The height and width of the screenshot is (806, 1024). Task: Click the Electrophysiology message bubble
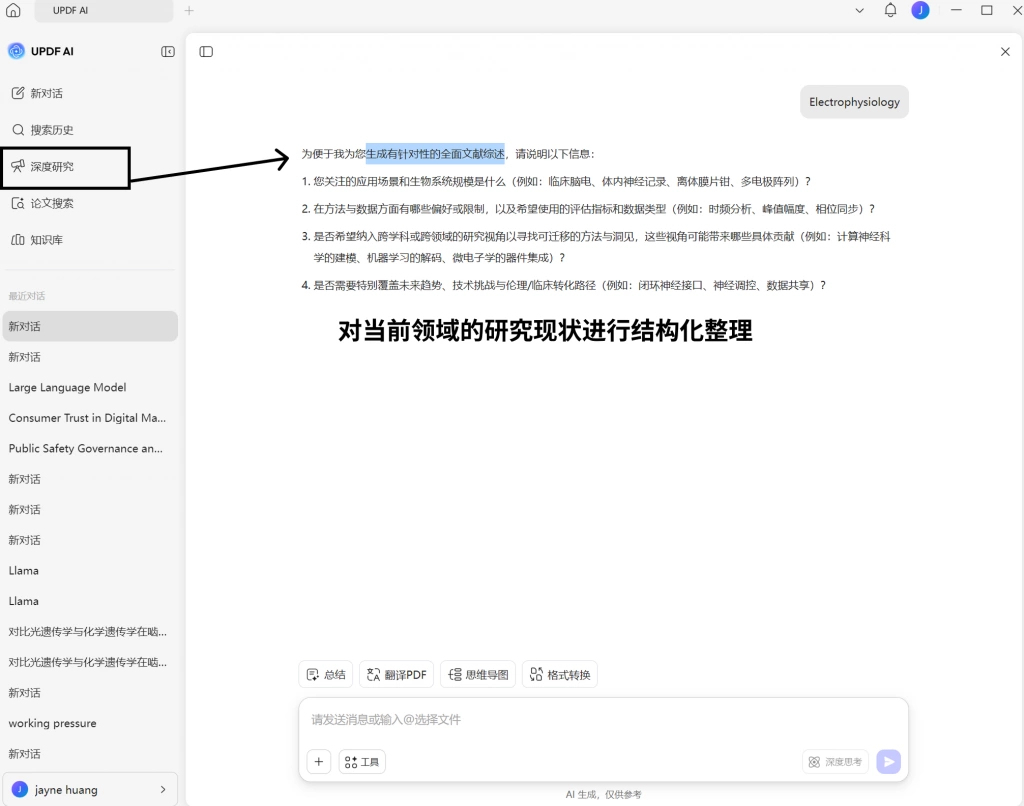pos(854,102)
